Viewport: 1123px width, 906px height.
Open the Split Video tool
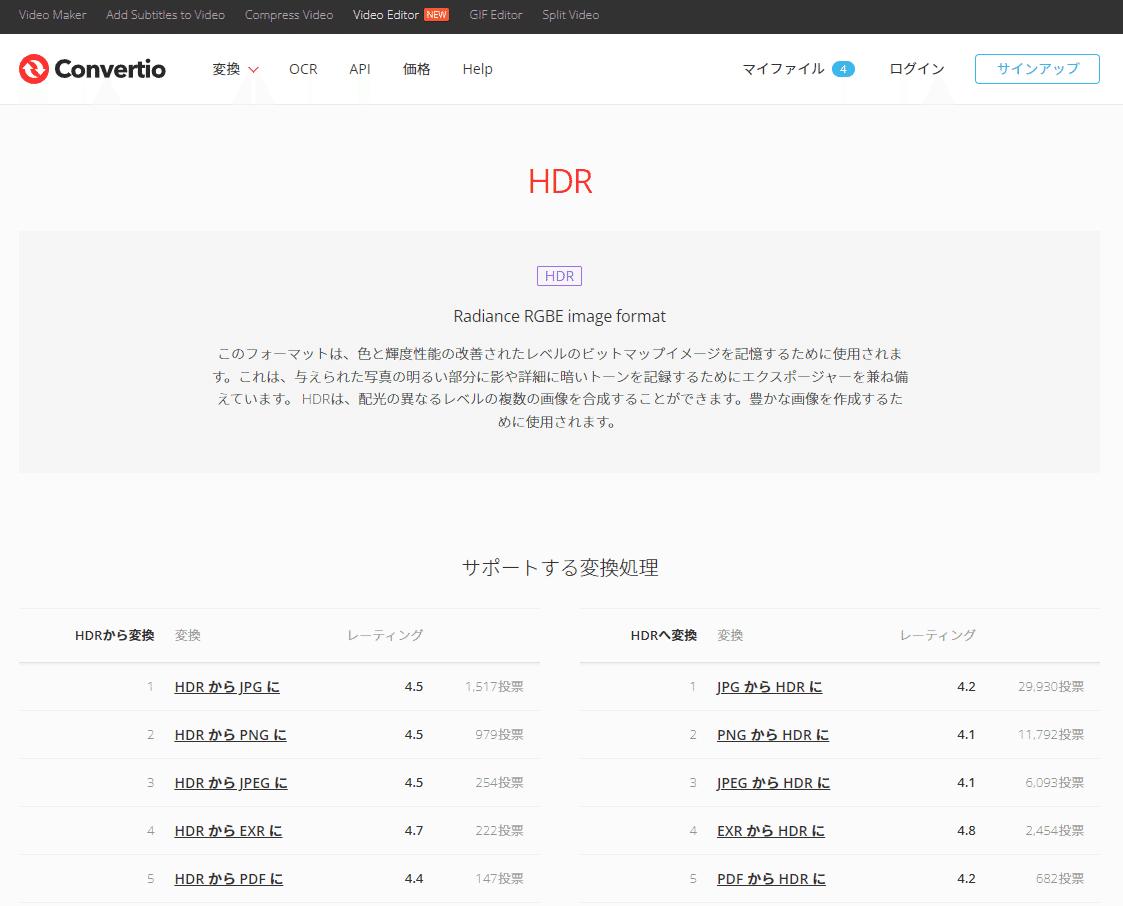pos(571,14)
